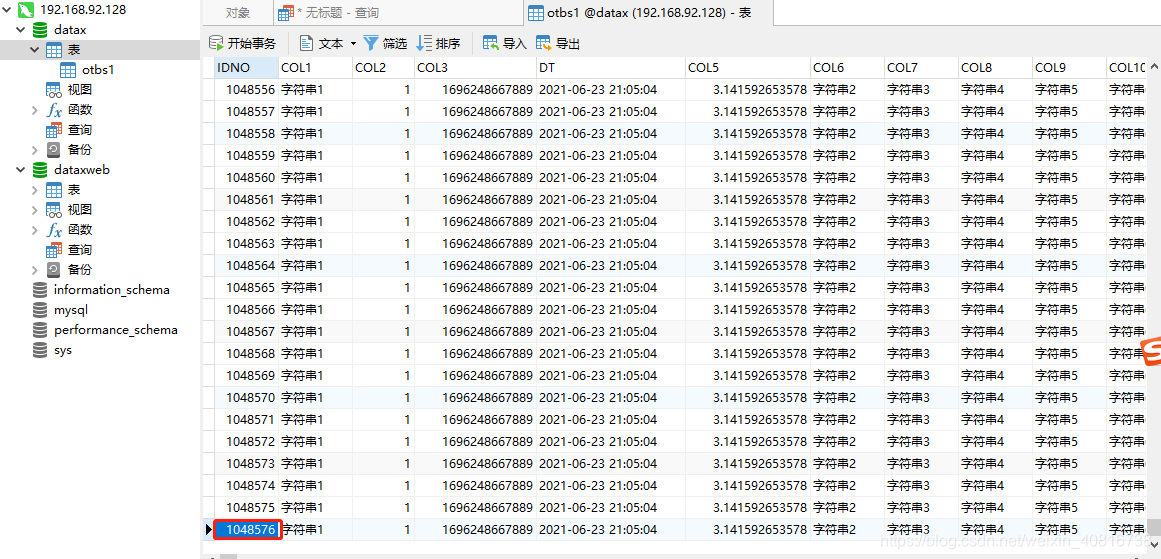
Task: Click the 筛选 filter funnel button
Action: point(385,44)
